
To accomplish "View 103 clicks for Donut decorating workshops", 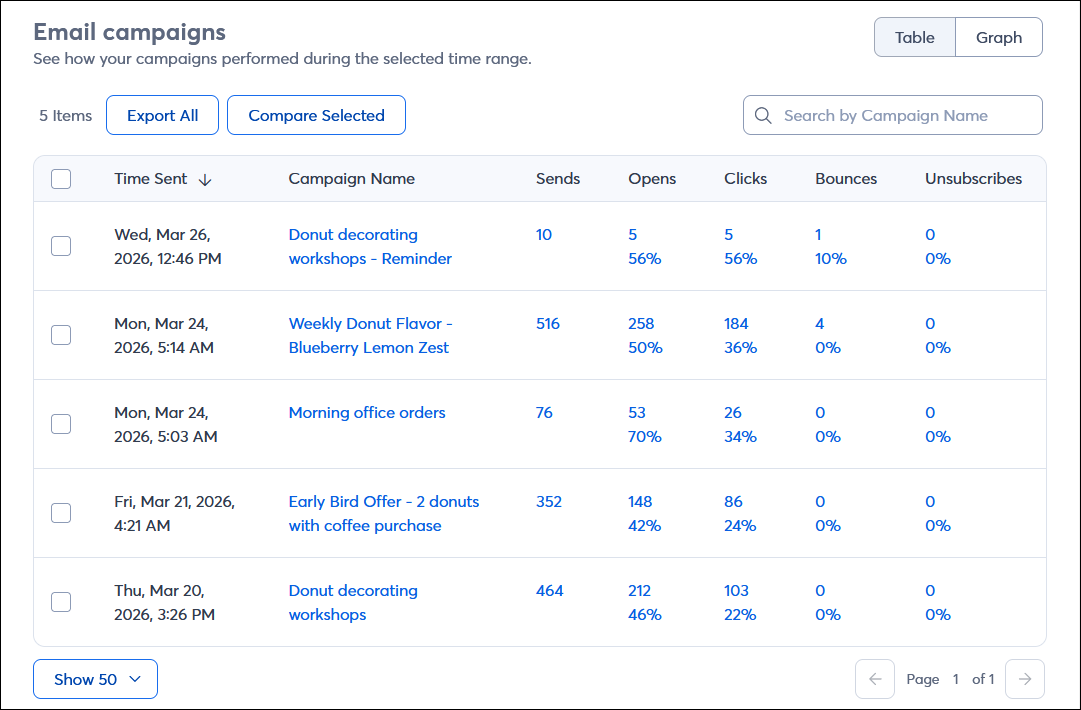I will (736, 590).
